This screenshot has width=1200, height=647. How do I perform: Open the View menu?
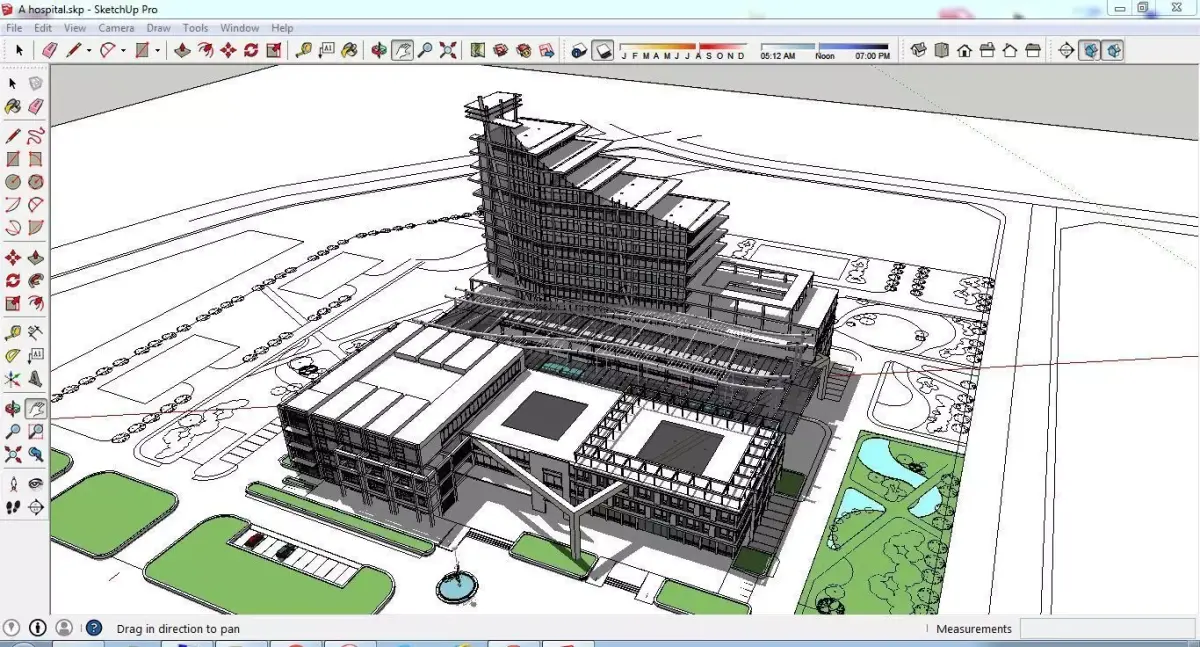pos(75,28)
